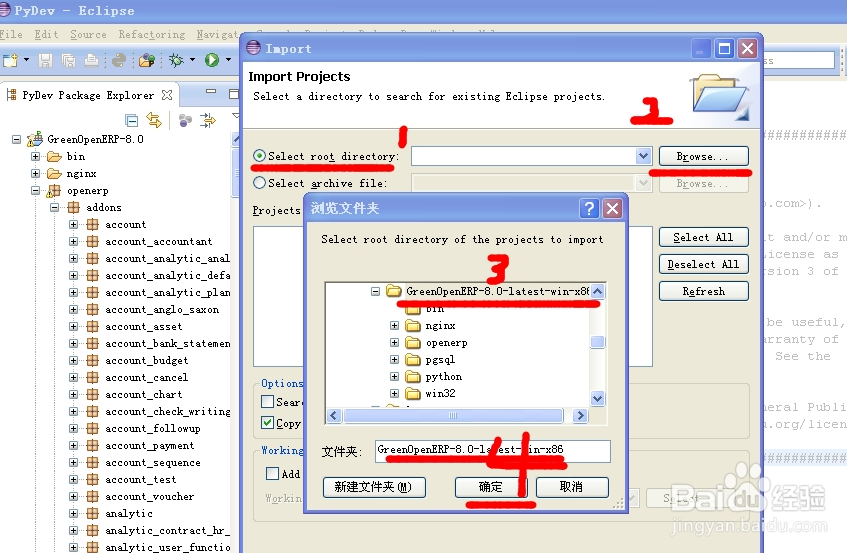
Task: Toggle the Search nested projects checkbox
Action: click(267, 402)
